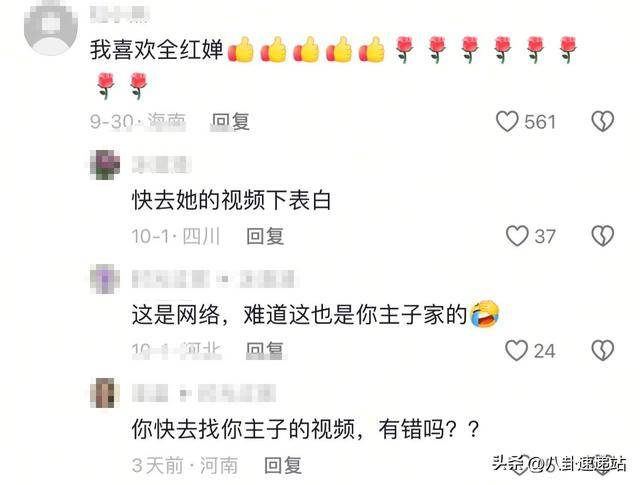Open avatar of the 河北 replier

(105, 279)
